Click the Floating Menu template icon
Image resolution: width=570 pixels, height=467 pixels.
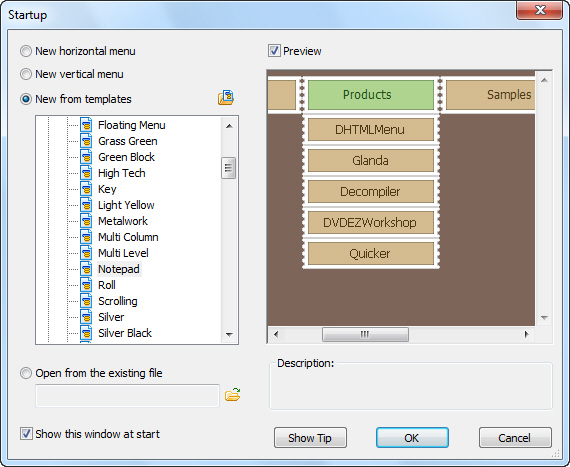[86, 125]
